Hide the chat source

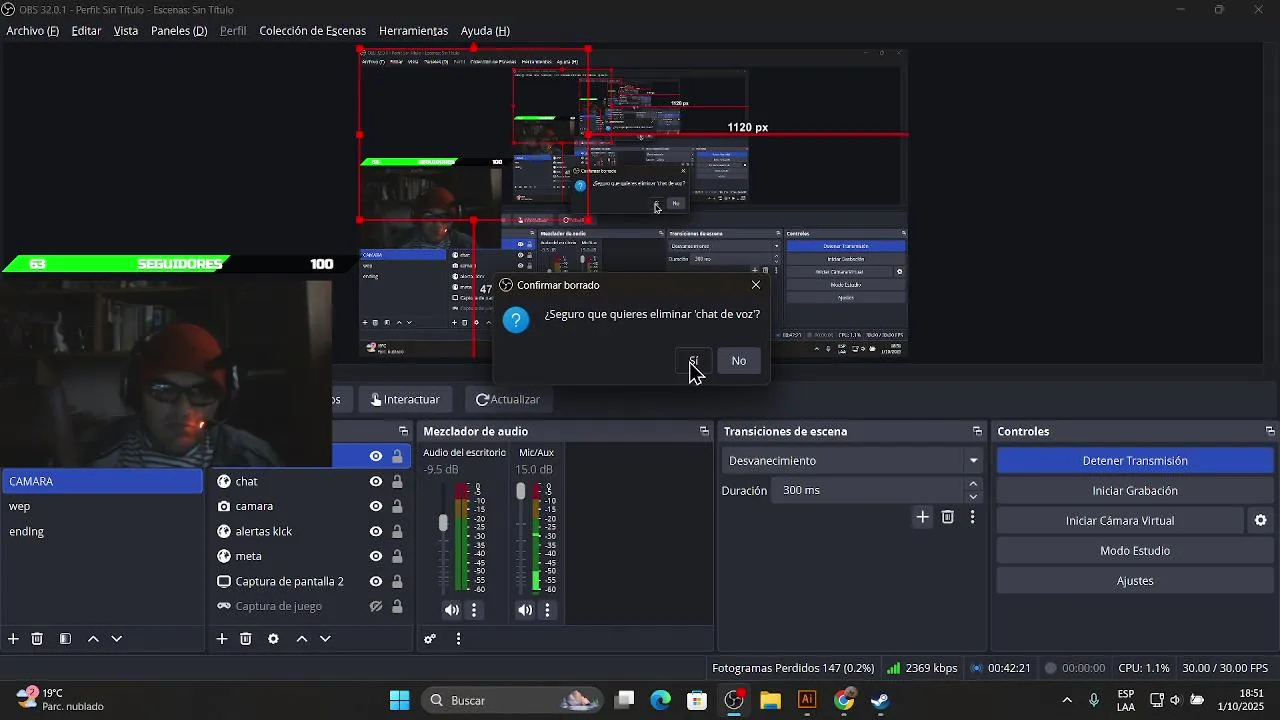pos(376,481)
